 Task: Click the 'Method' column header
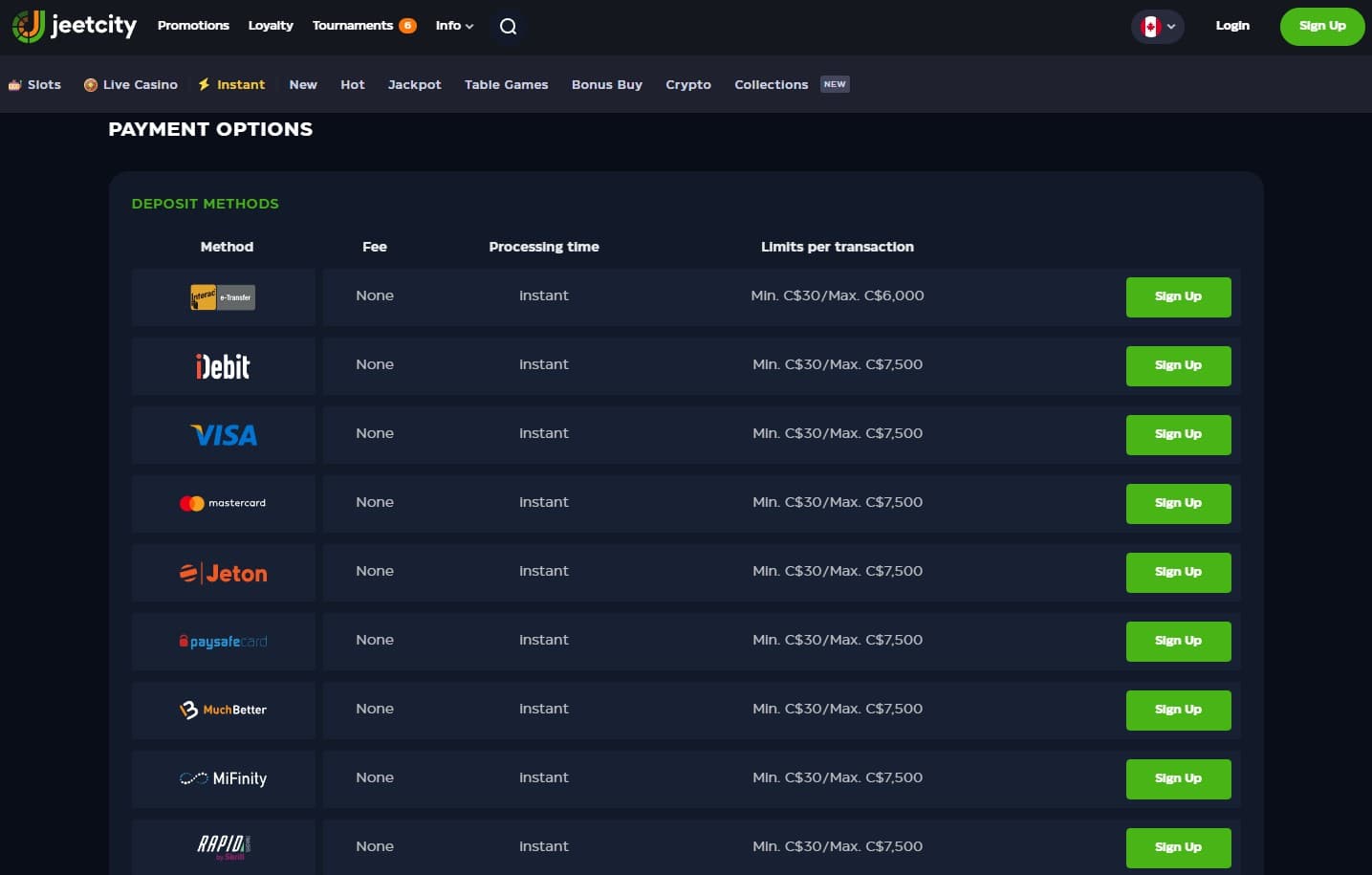point(227,247)
